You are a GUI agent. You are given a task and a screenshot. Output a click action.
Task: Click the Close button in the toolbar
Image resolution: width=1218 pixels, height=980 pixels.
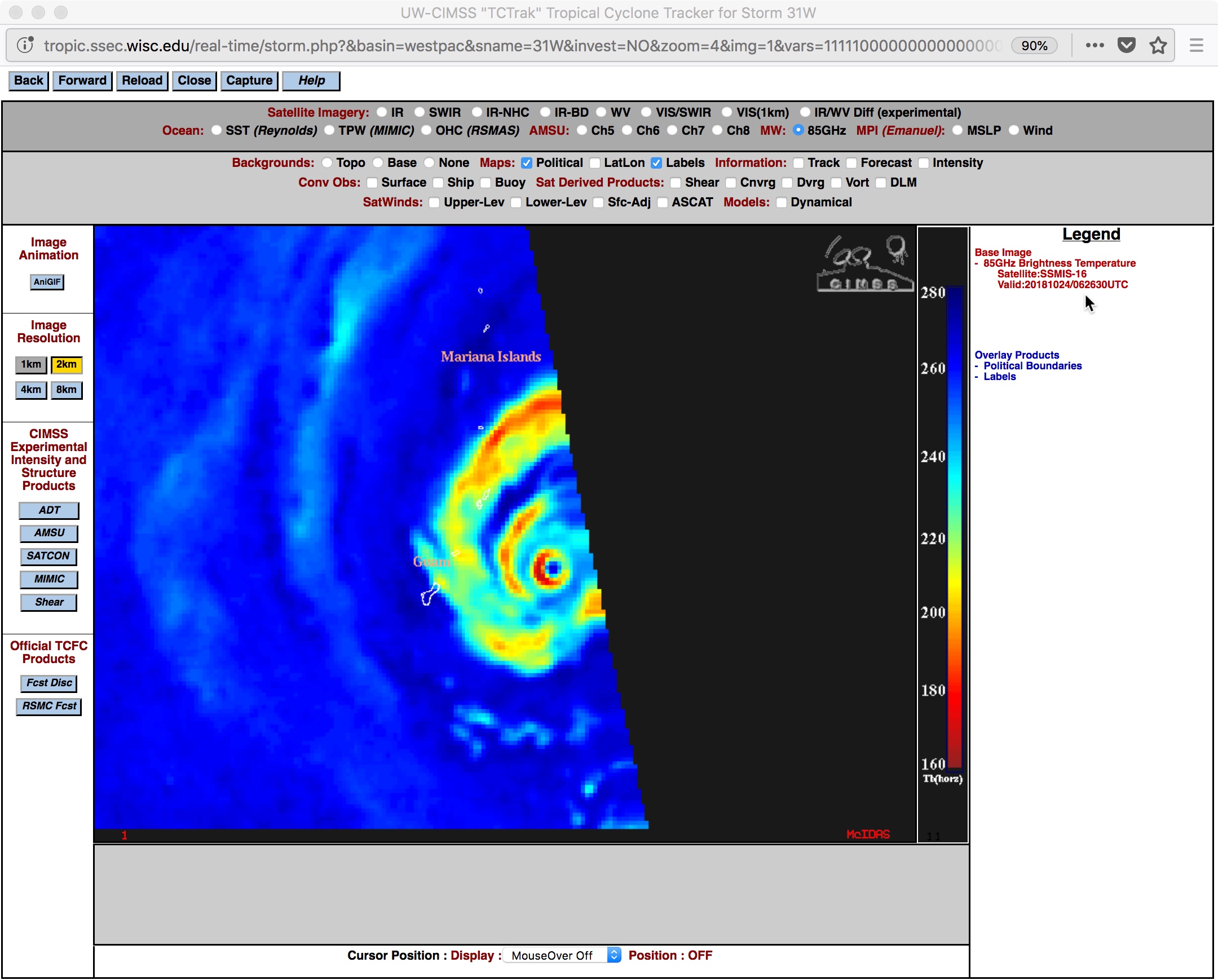(x=195, y=81)
